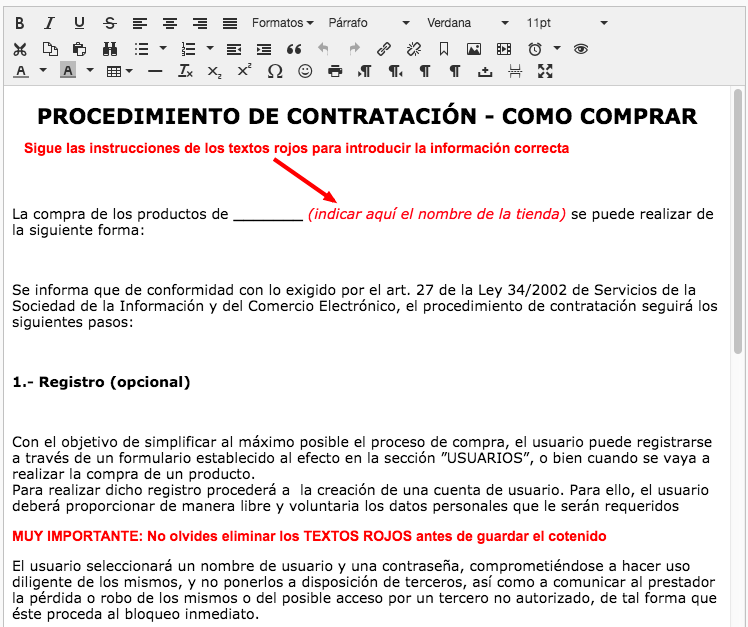Expand bullet list style options
This screenshot has height=627, width=748.
tap(163, 48)
